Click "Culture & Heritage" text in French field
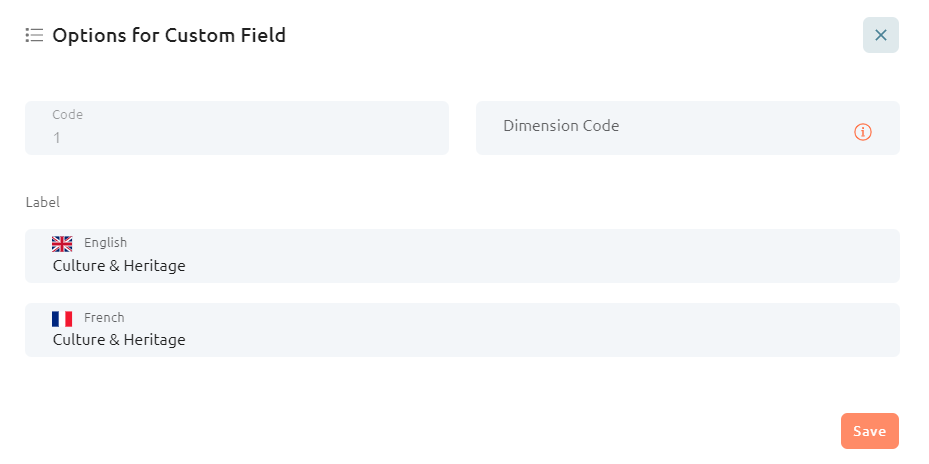The height and width of the screenshot is (464, 929). [119, 340]
